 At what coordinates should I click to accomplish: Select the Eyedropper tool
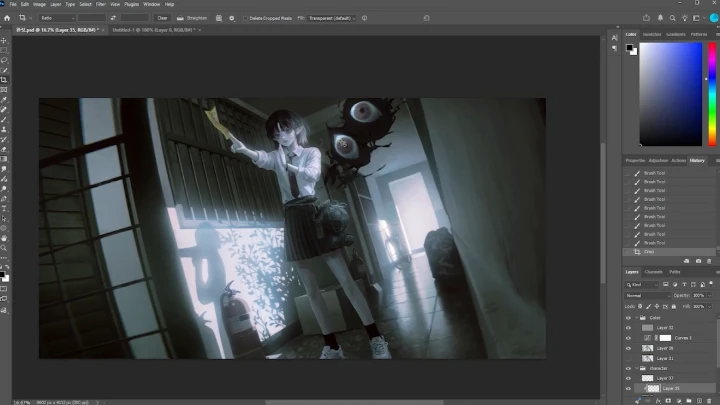click(x=4, y=100)
